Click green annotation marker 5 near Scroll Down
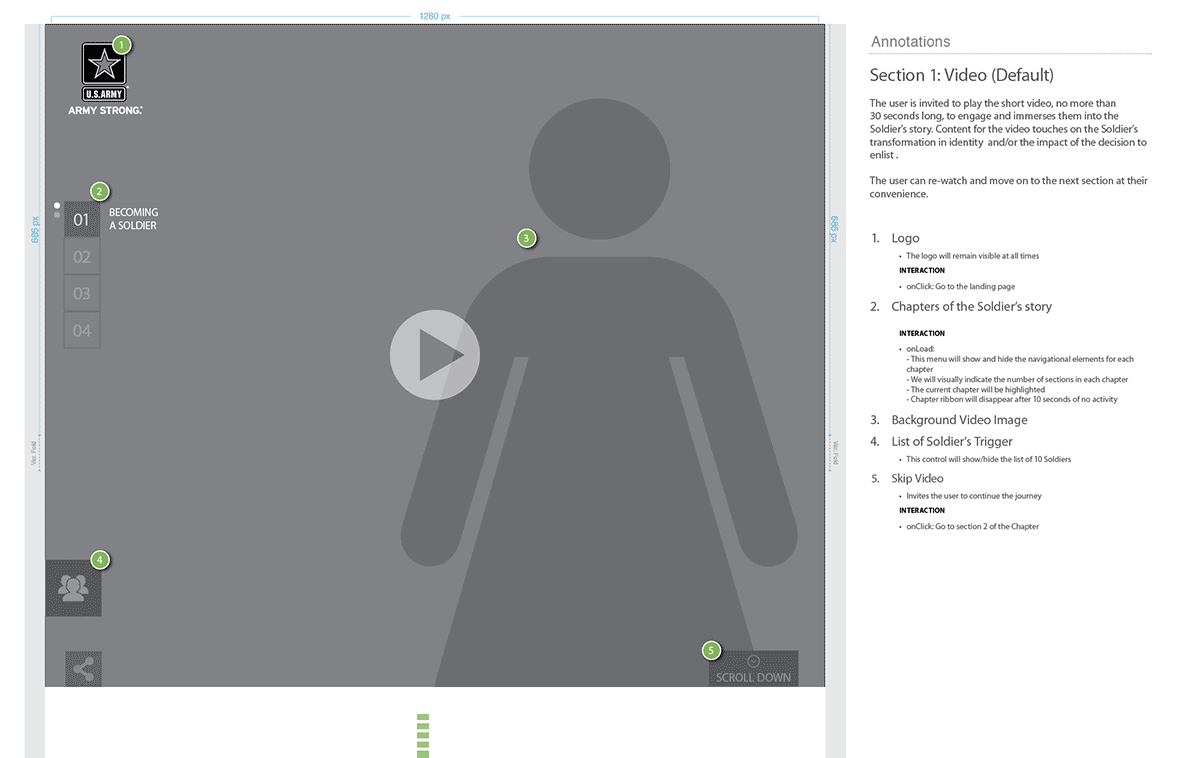Screen dimensions: 1200x758 click(x=711, y=651)
